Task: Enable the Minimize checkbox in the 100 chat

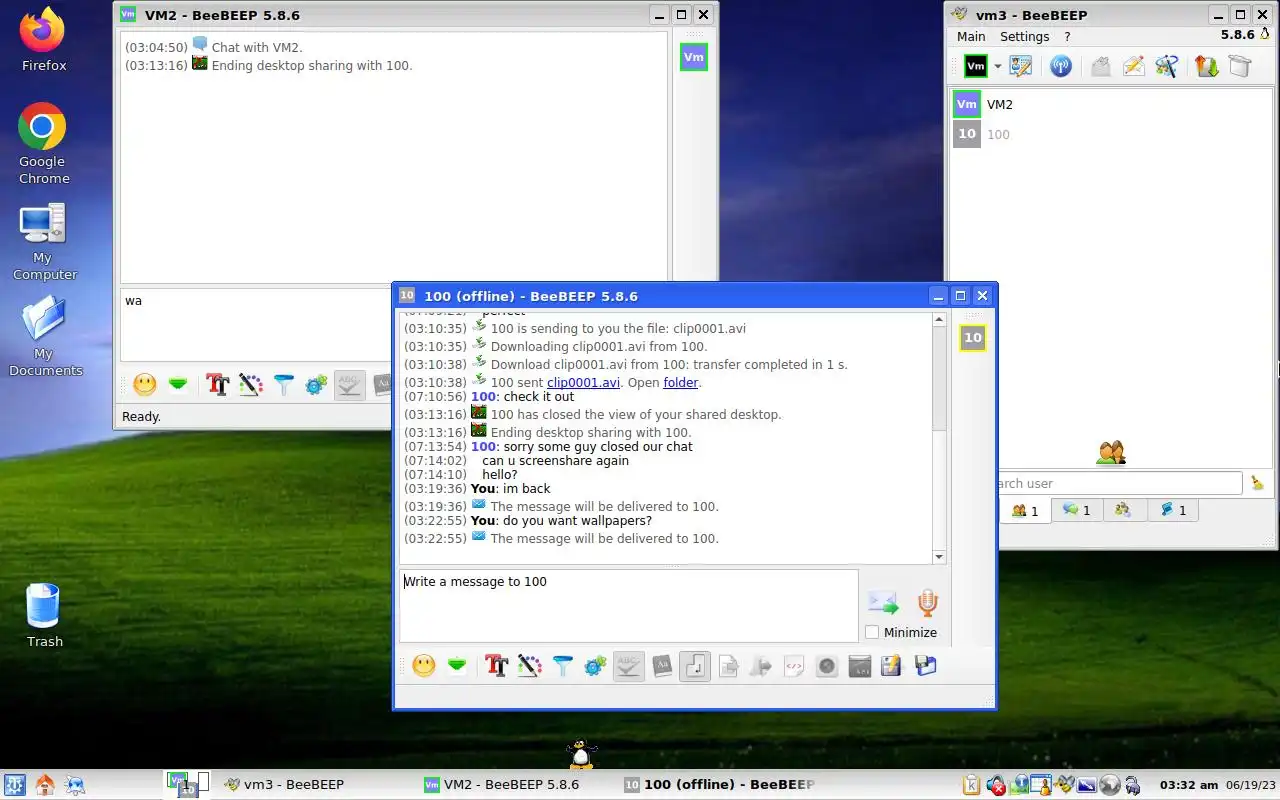Action: [x=872, y=632]
